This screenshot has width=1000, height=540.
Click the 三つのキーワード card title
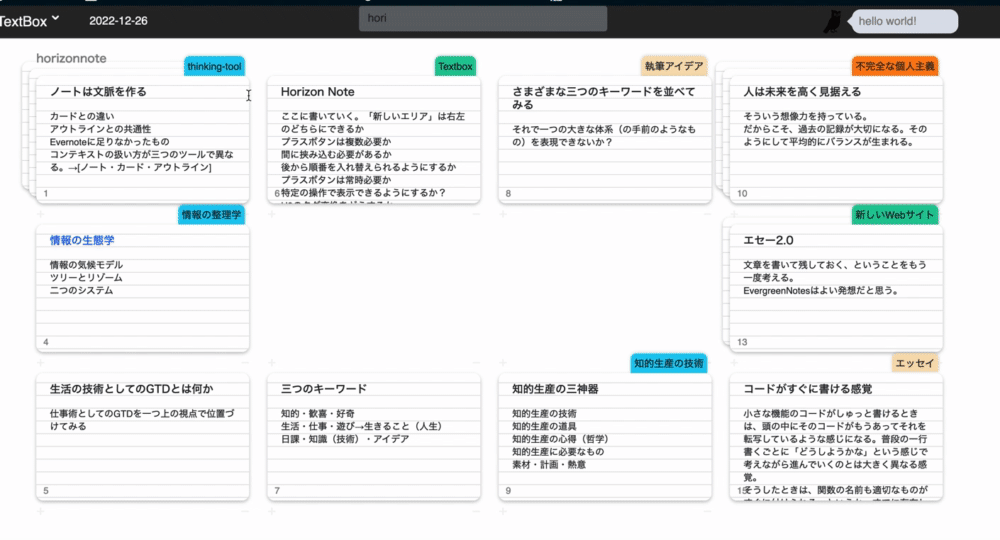point(324,389)
